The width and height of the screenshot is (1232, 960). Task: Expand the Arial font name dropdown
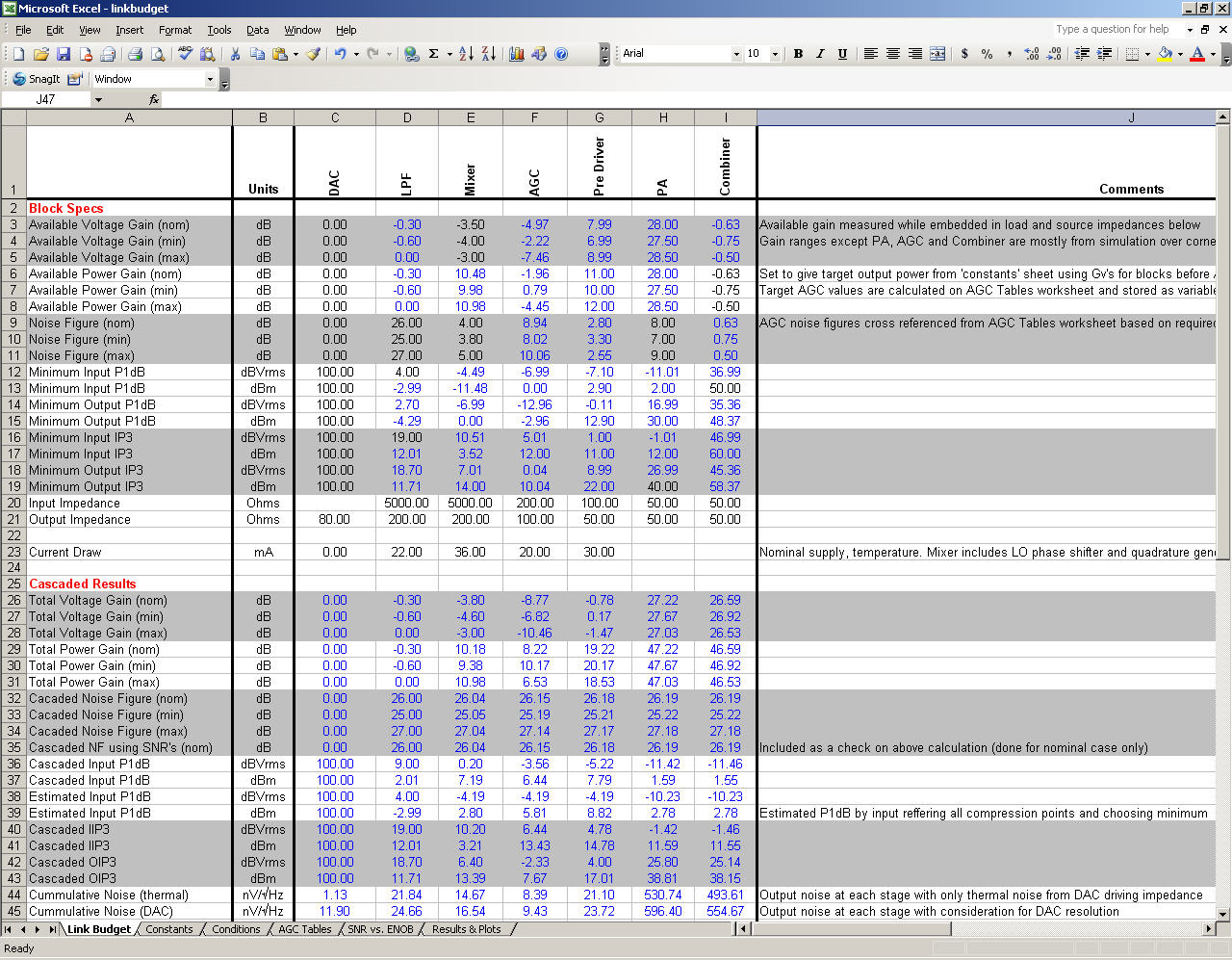[x=736, y=54]
